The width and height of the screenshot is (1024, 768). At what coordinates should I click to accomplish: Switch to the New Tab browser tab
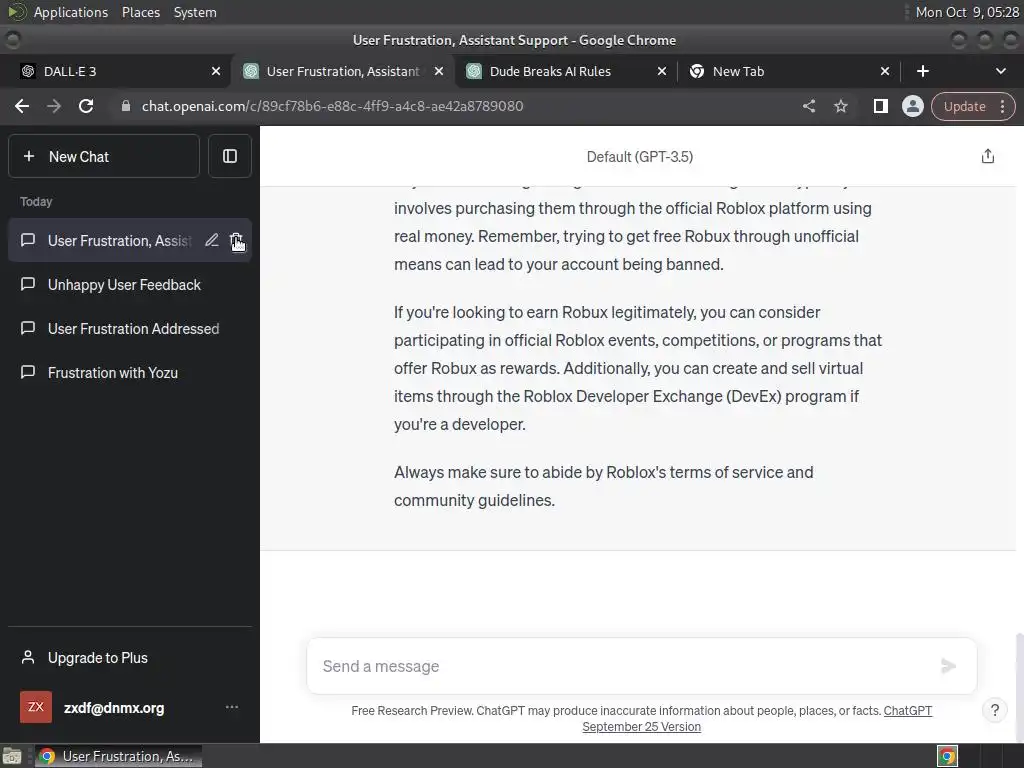pyautogui.click(x=780, y=71)
